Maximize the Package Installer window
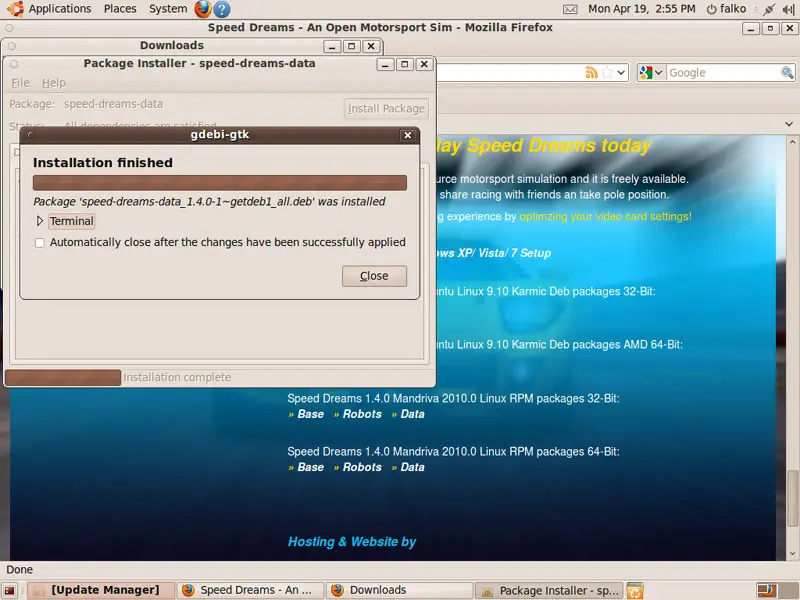Screen dimensions: 800x600 [405, 64]
